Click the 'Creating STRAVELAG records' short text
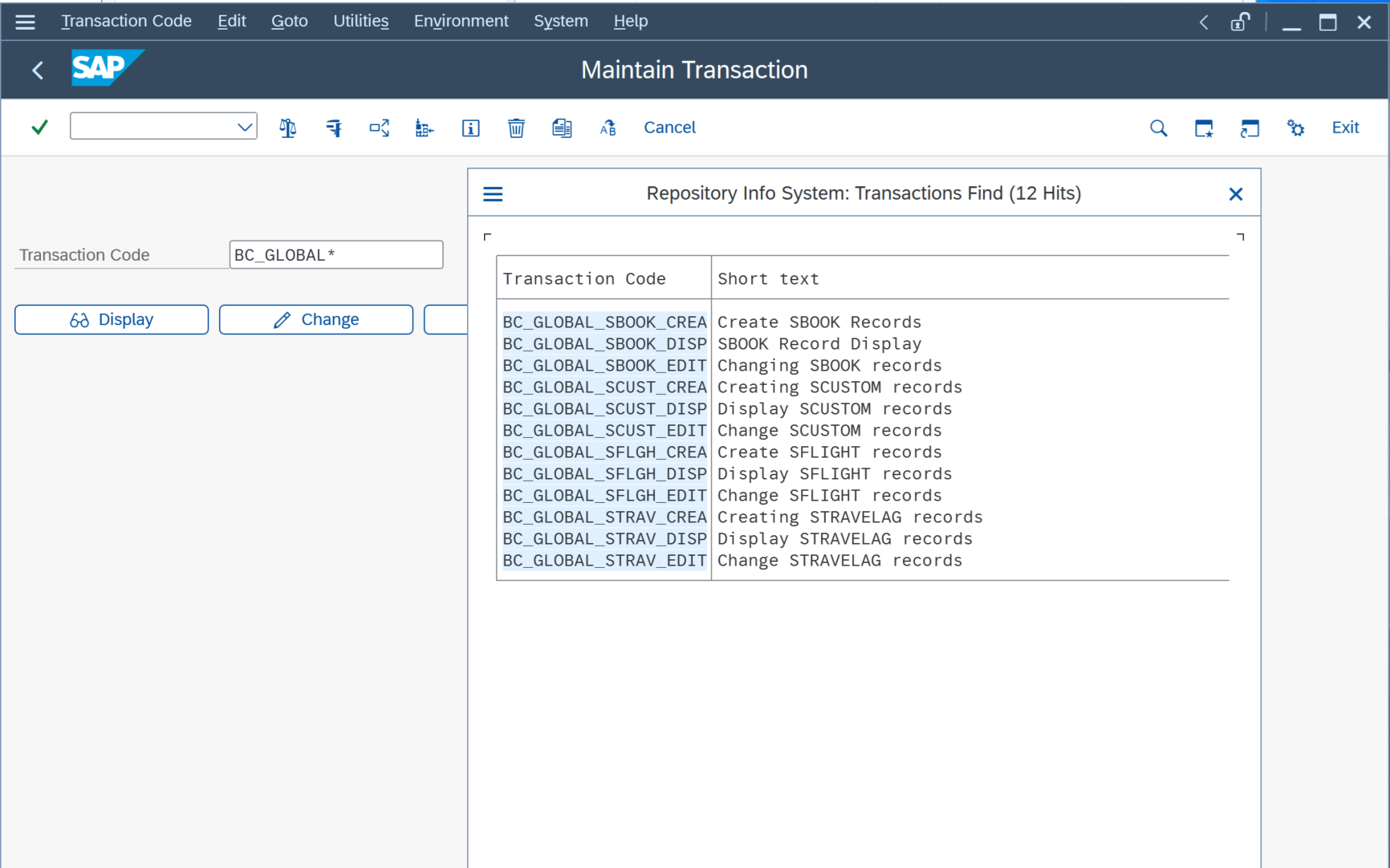Image resolution: width=1390 pixels, height=868 pixels. (x=850, y=517)
